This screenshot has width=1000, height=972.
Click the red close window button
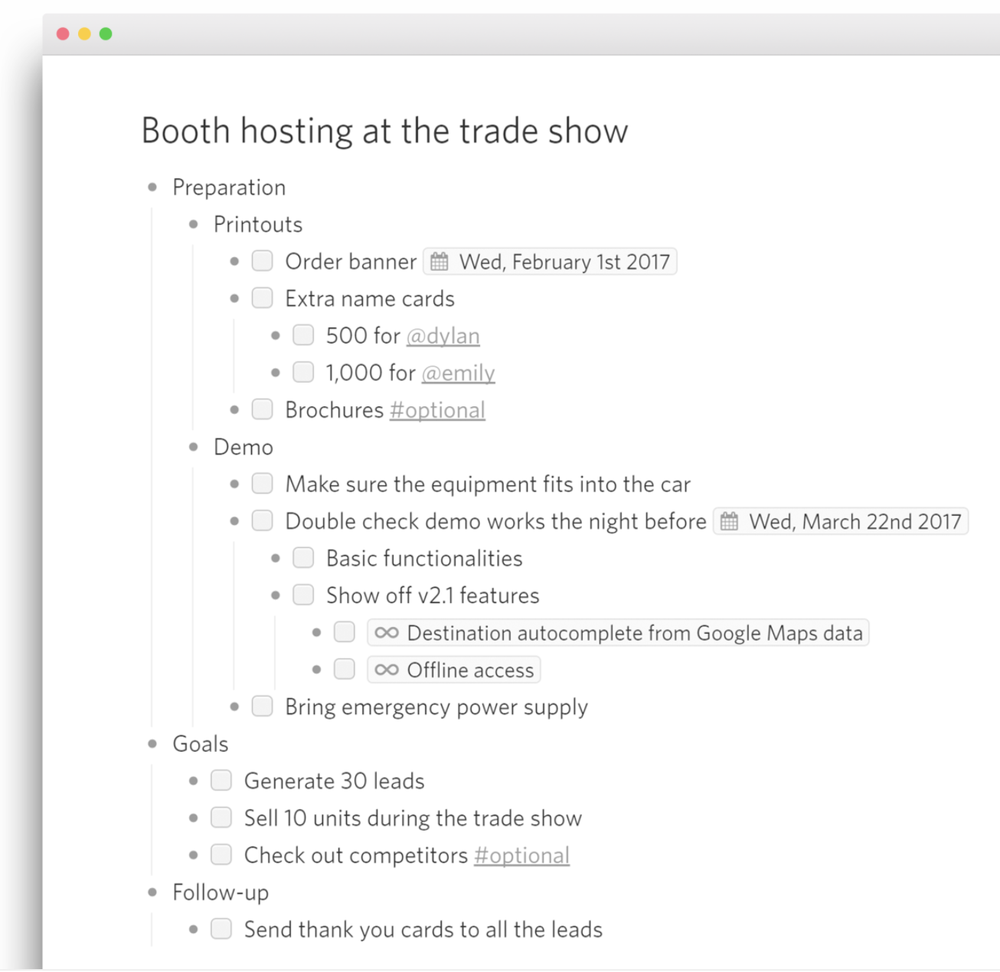point(62,34)
